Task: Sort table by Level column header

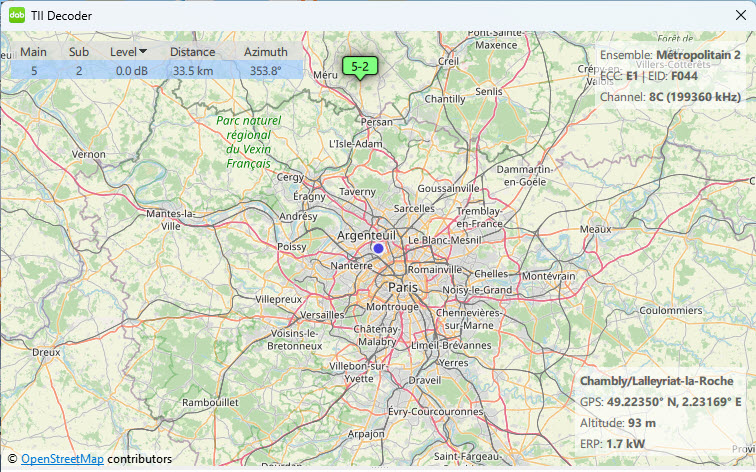Action: pyautogui.click(x=128, y=52)
